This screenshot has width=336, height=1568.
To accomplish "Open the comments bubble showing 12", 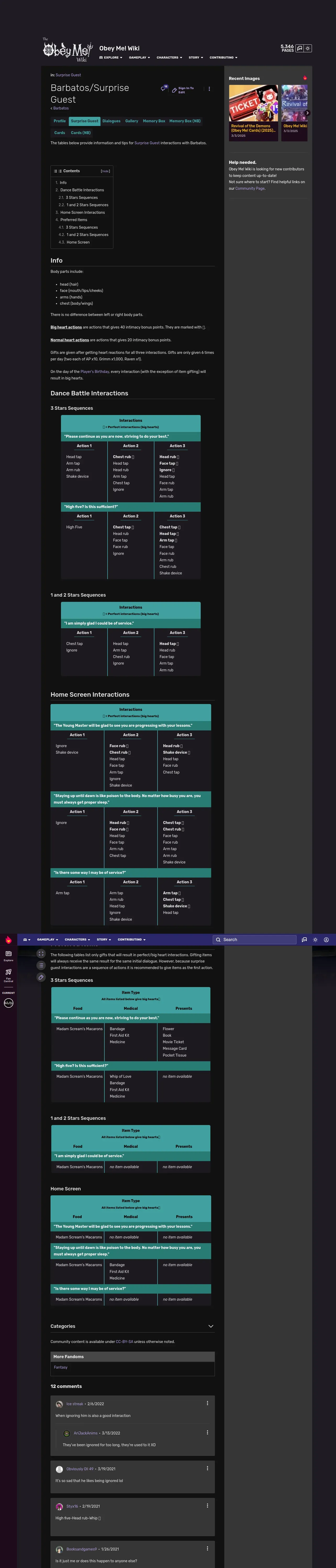I will (x=164, y=88).
